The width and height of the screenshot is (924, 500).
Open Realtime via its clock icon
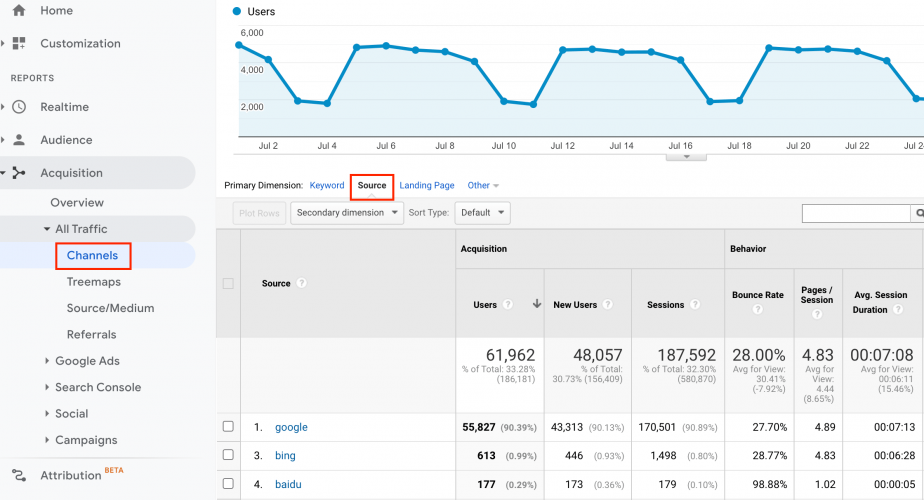coord(19,107)
